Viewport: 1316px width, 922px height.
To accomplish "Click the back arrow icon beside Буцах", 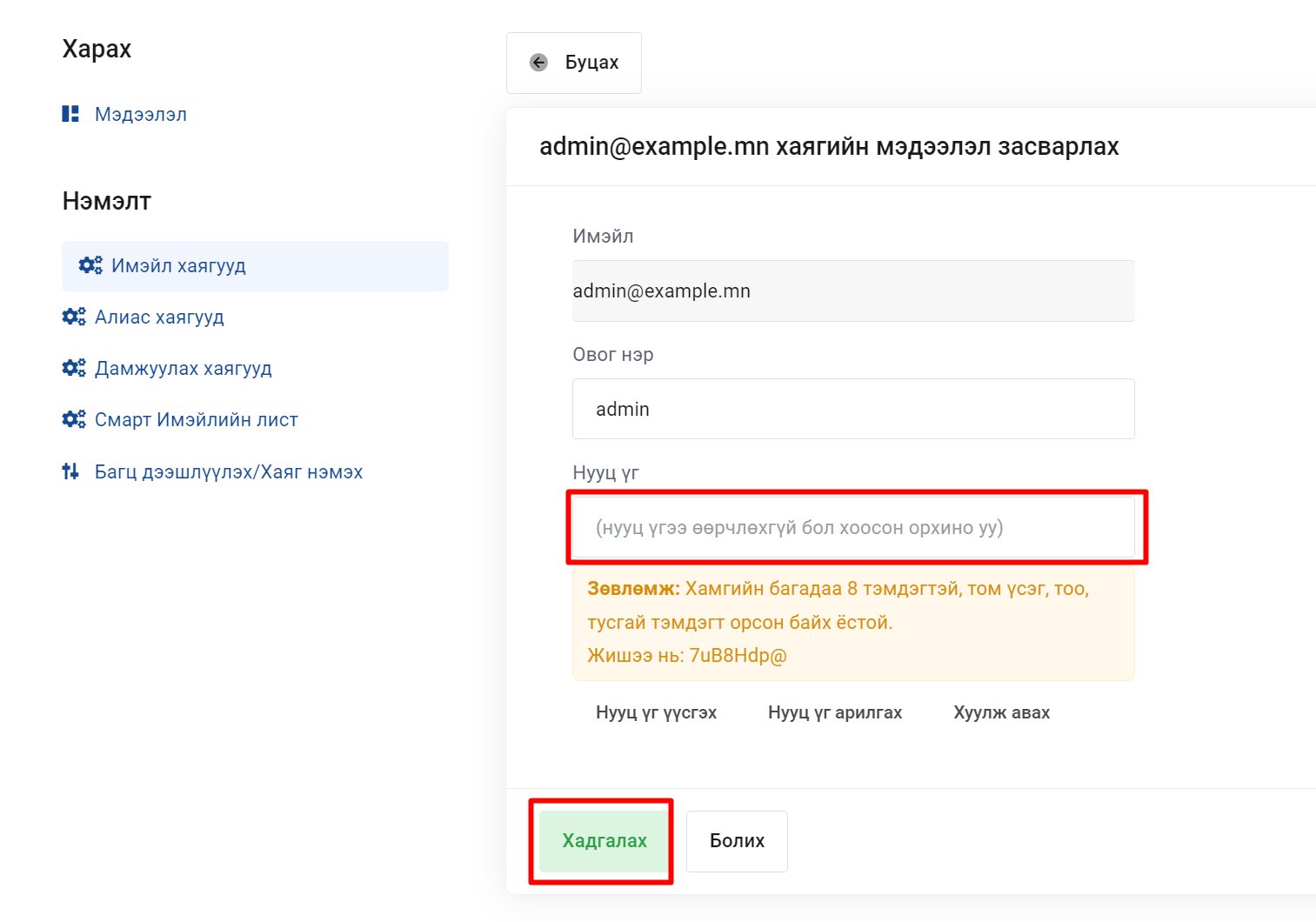I will (x=538, y=63).
